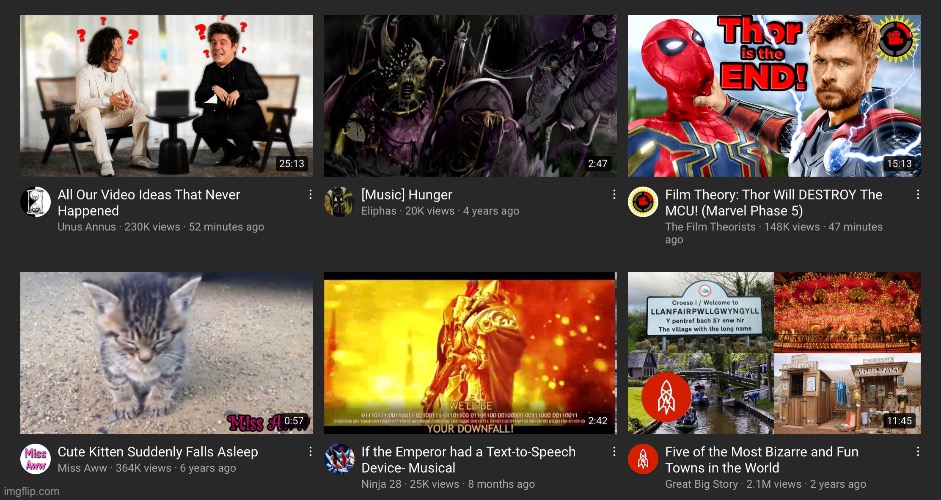Click the Eliphas channel name
This screenshot has width=941, height=500.
tap(379, 211)
